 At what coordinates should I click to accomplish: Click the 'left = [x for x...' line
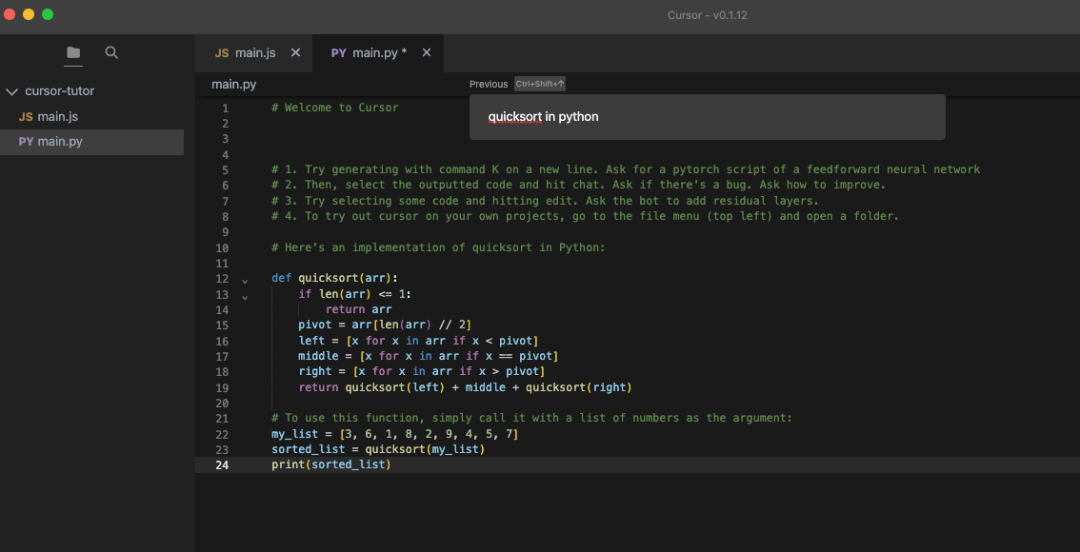coord(418,341)
